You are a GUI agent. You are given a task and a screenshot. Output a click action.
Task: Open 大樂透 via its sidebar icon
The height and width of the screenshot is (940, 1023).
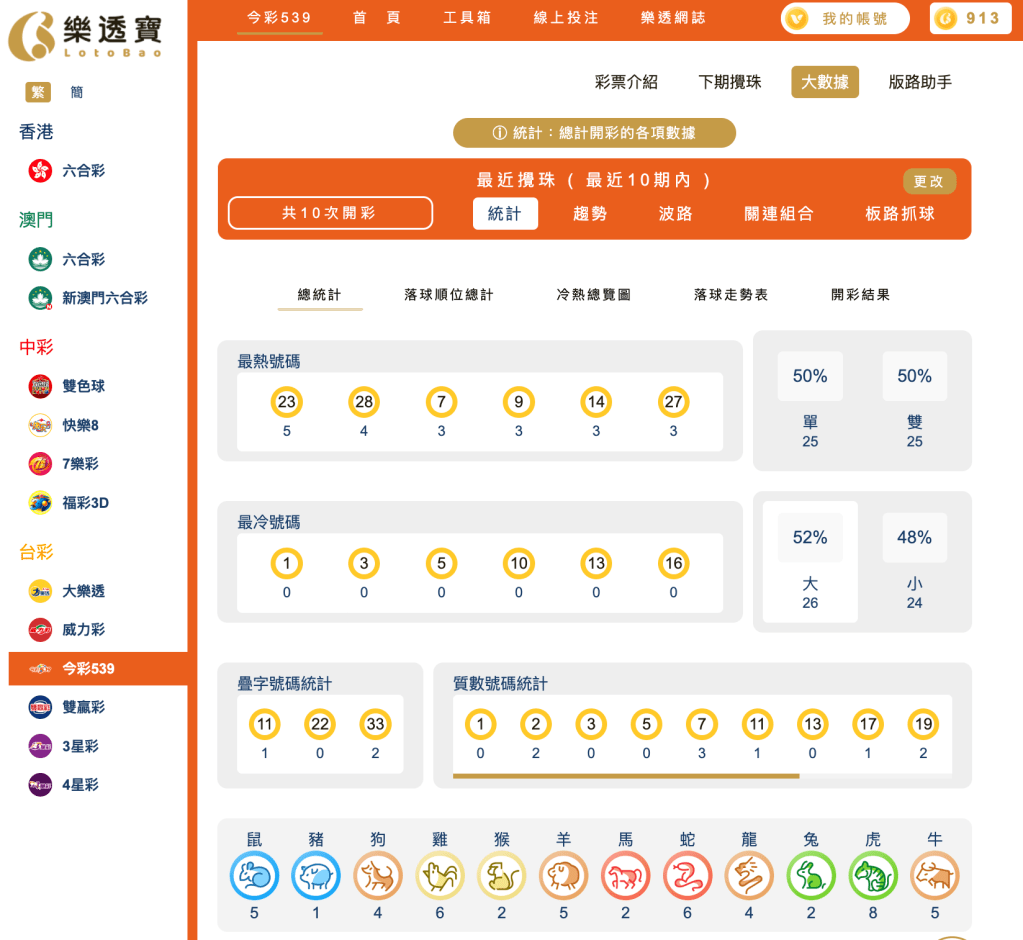pos(38,591)
